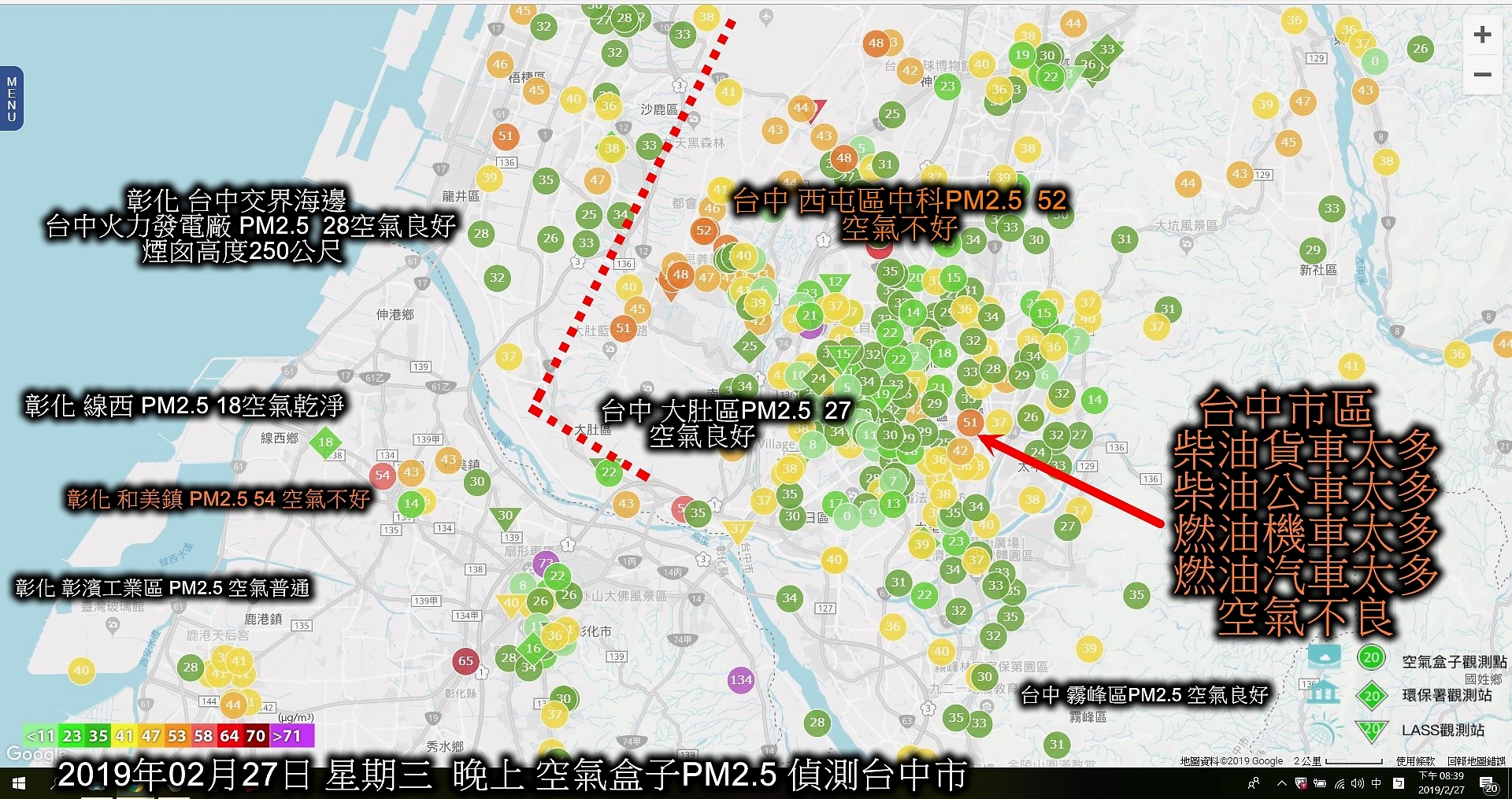1512x799 pixels.
Task: Click the red 54 marker near 和美鎮
Action: coord(382,475)
